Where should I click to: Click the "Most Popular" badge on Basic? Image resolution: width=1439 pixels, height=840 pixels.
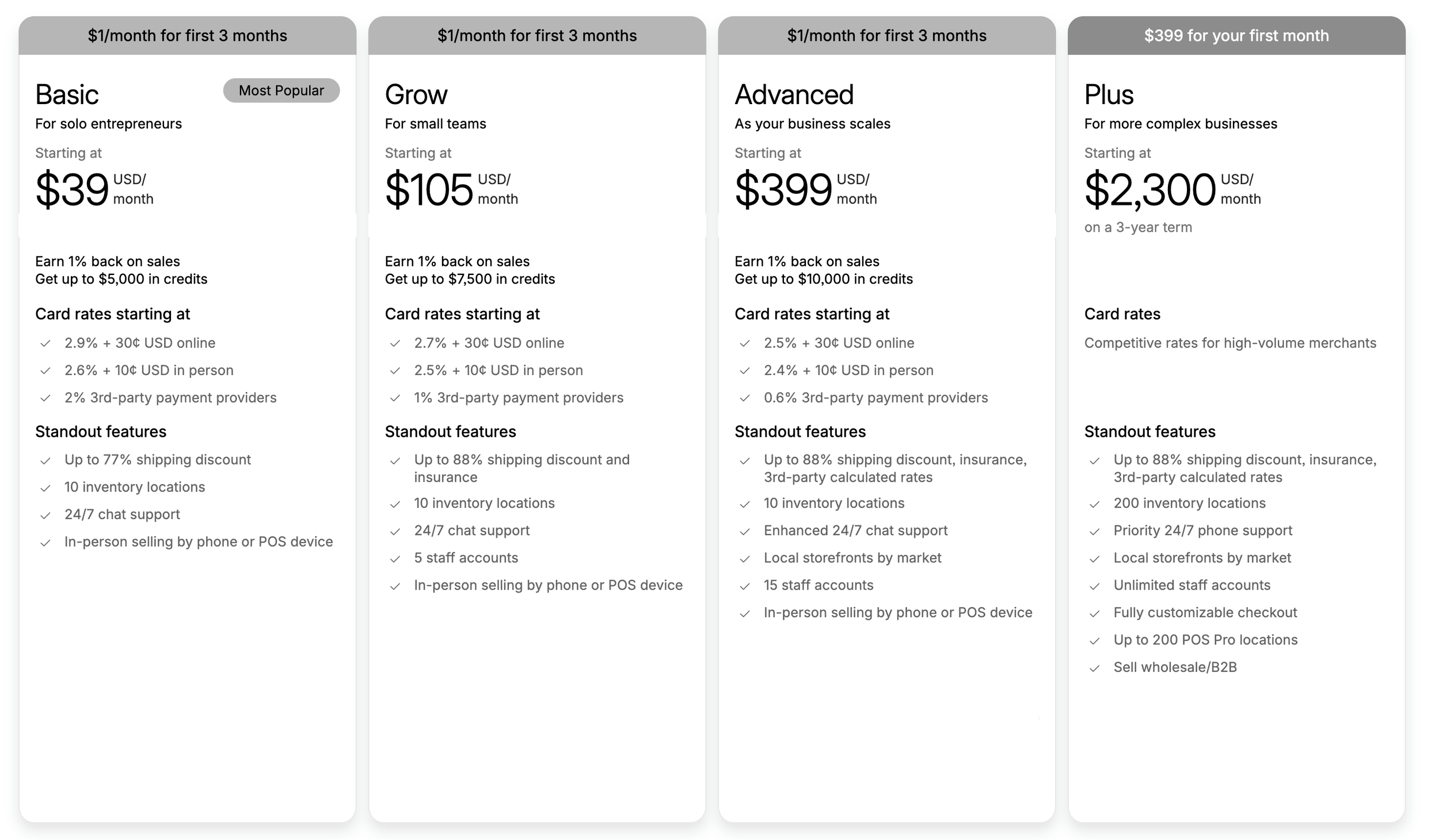point(281,90)
